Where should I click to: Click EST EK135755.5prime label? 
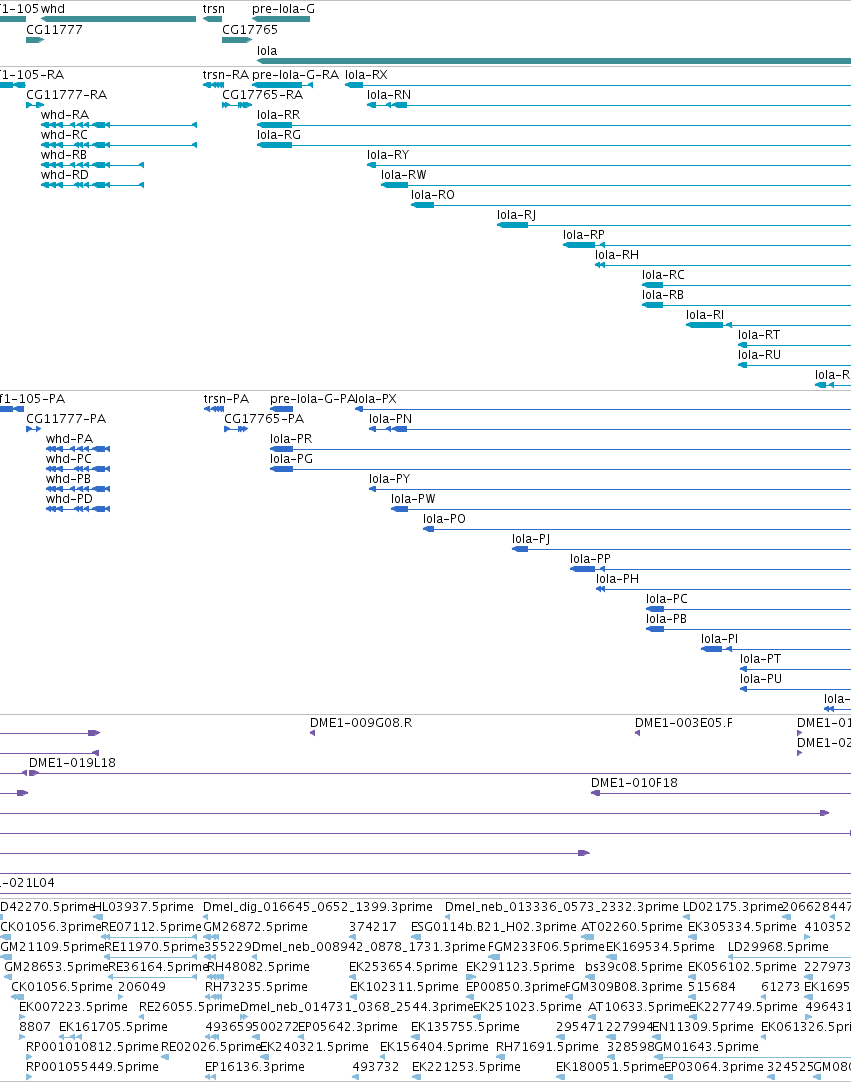[x=465, y=1027]
